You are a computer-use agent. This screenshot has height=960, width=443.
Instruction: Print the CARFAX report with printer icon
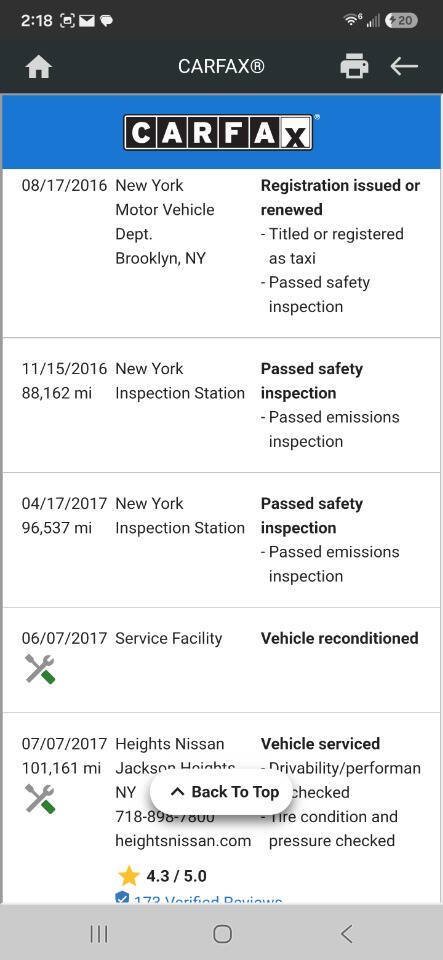click(x=354, y=66)
